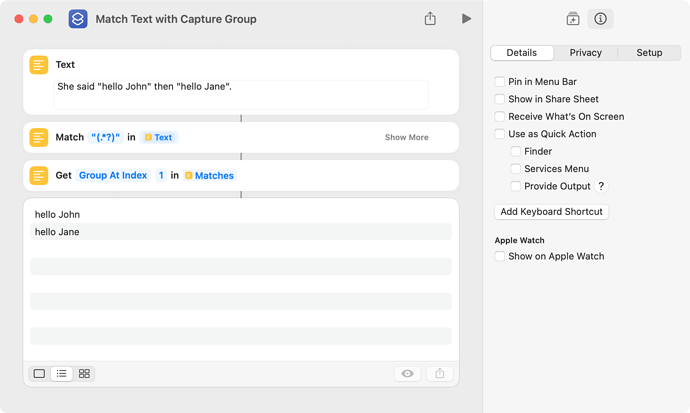Click Add Keyboard Shortcut button
Screen dimensions: 690x413
pyautogui.click(x=551, y=212)
